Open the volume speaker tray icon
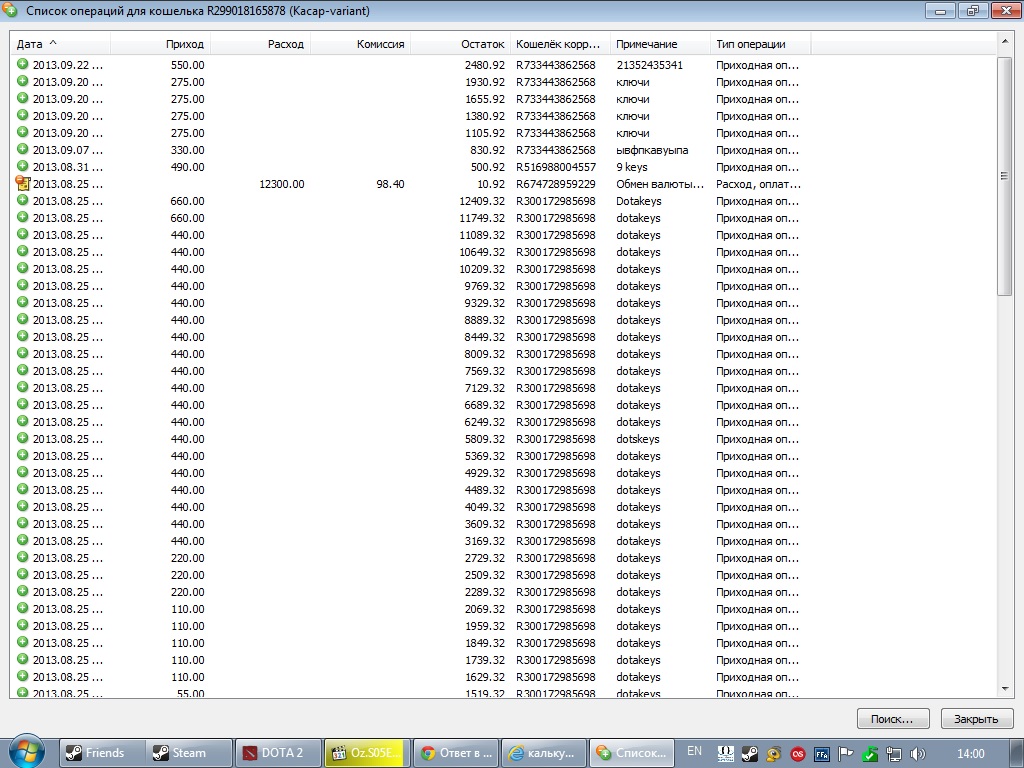This screenshot has width=1024, height=768. [918, 754]
